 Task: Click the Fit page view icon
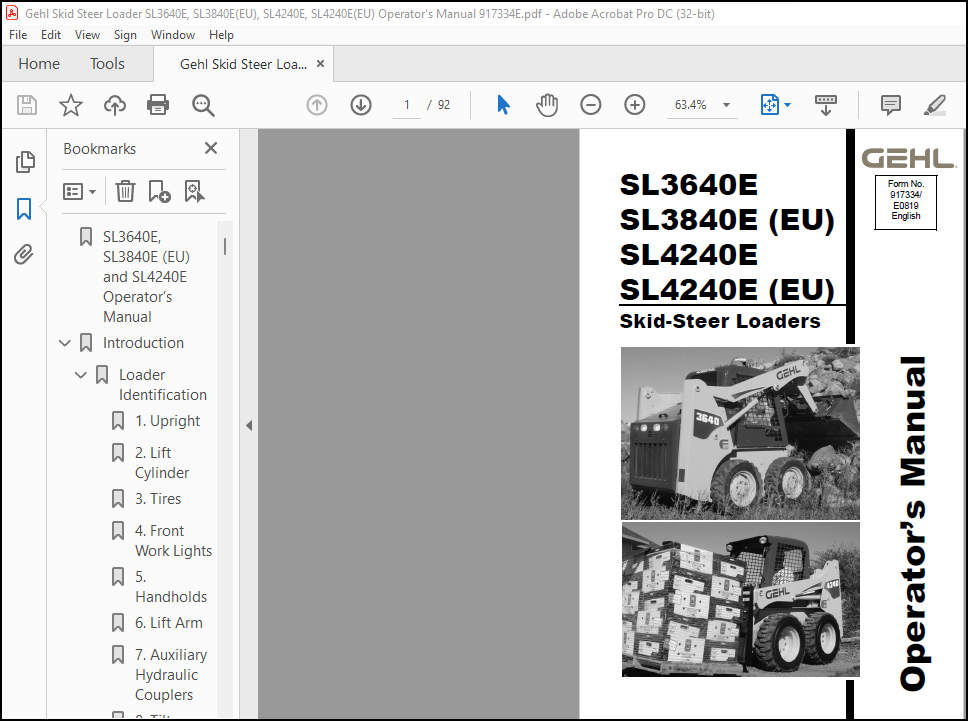coord(769,105)
